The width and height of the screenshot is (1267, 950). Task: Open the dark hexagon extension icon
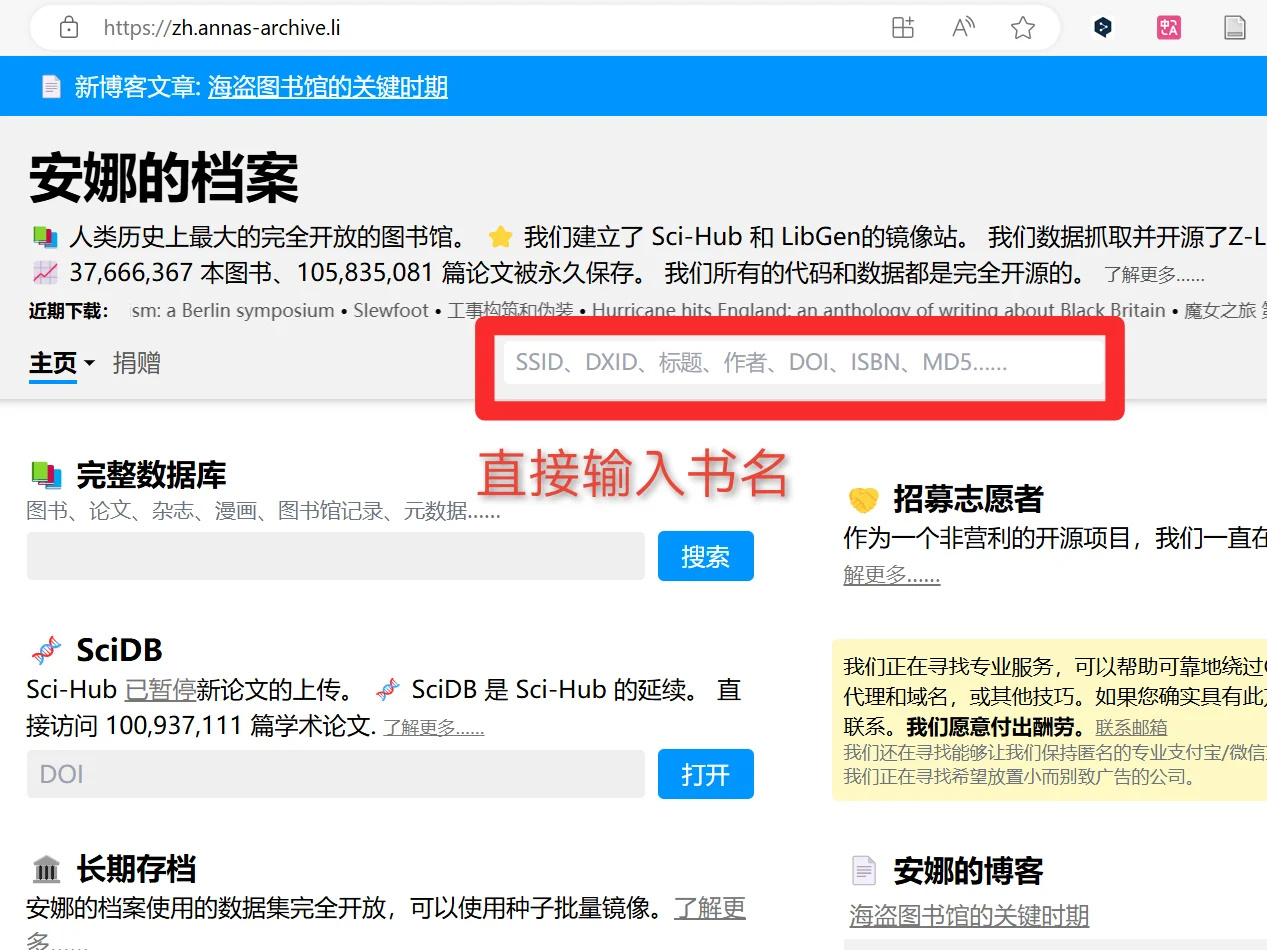pos(1103,28)
